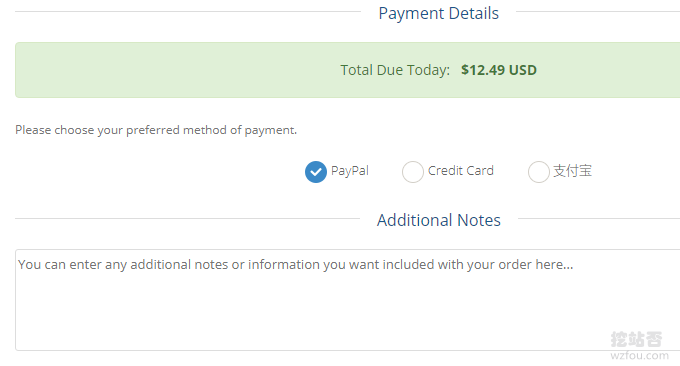Click the $12.49 USD total amount

pos(499,70)
